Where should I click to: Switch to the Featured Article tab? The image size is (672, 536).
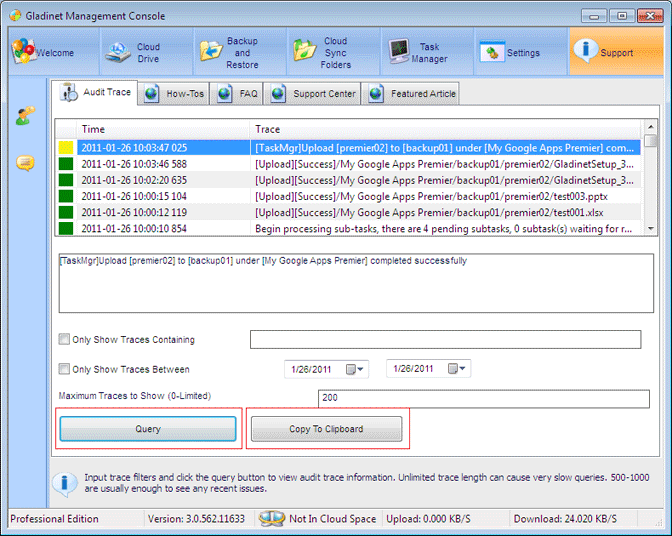(411, 93)
